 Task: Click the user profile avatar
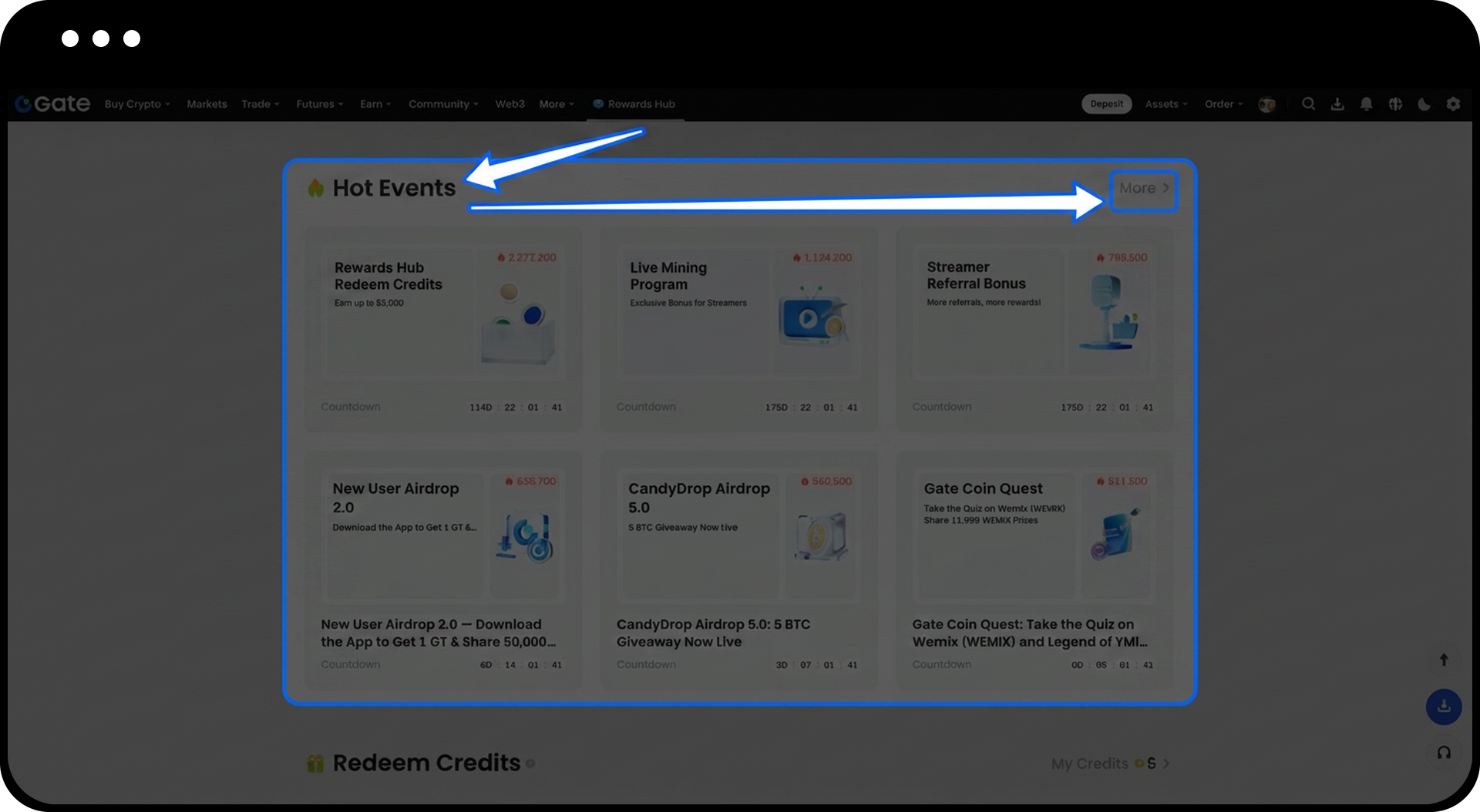(x=1266, y=104)
